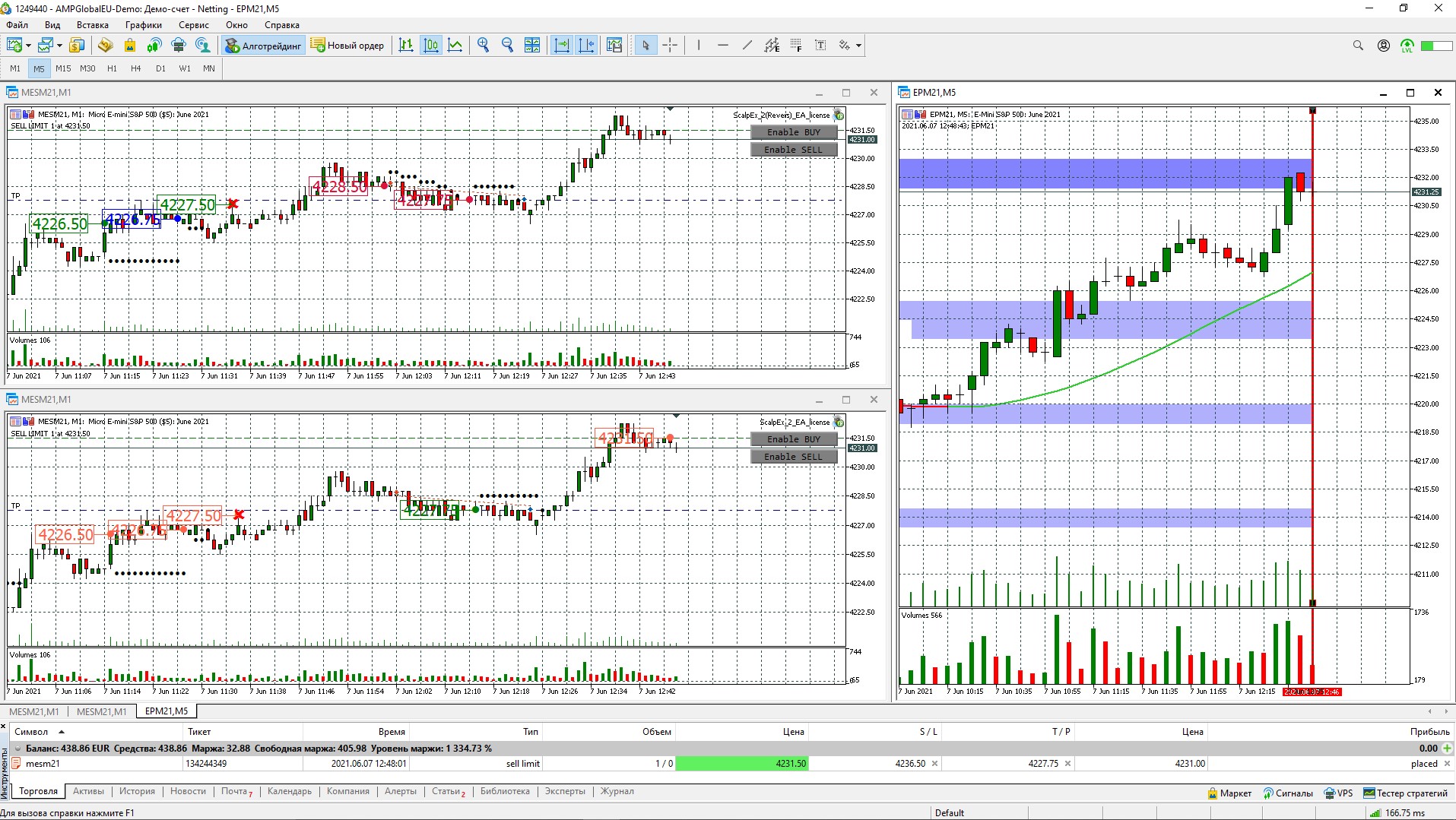
Task: Click the green LVL icon
Action: point(1407,46)
